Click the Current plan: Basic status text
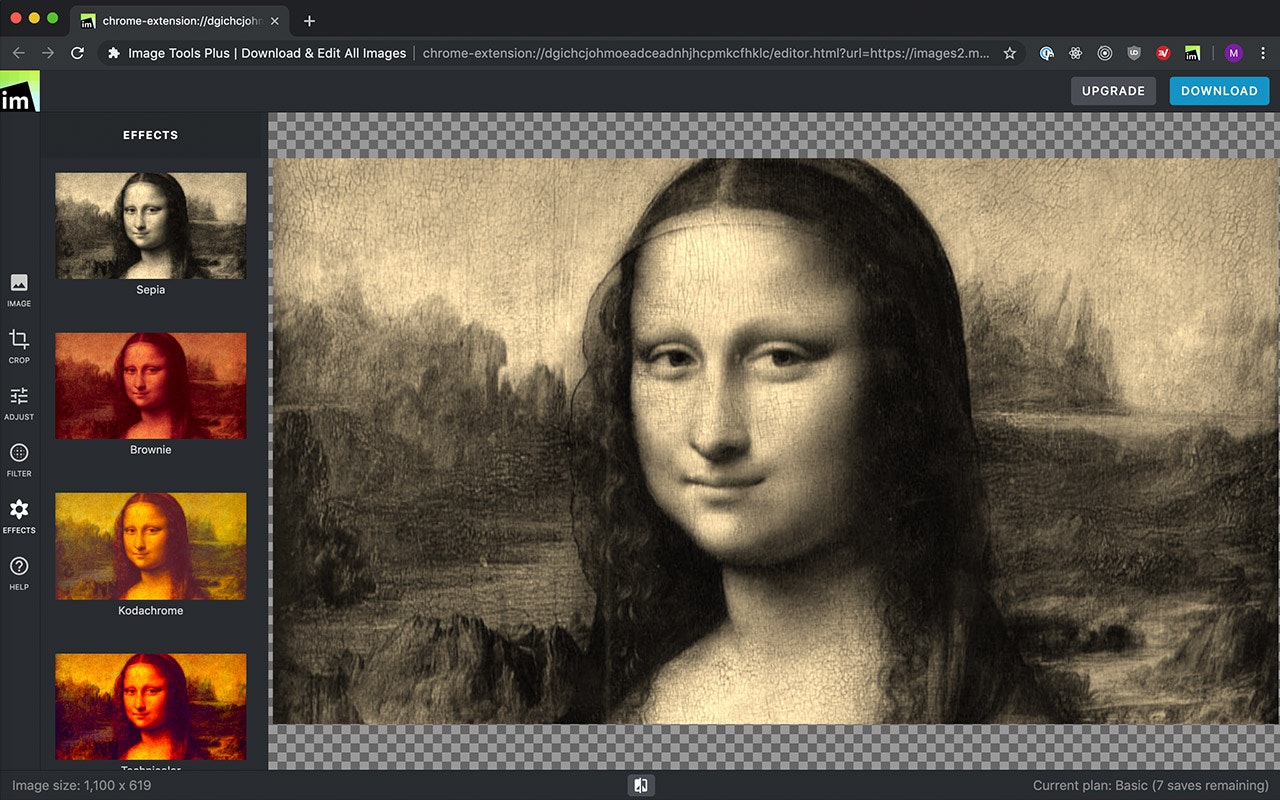The height and width of the screenshot is (800, 1280). coord(1150,785)
